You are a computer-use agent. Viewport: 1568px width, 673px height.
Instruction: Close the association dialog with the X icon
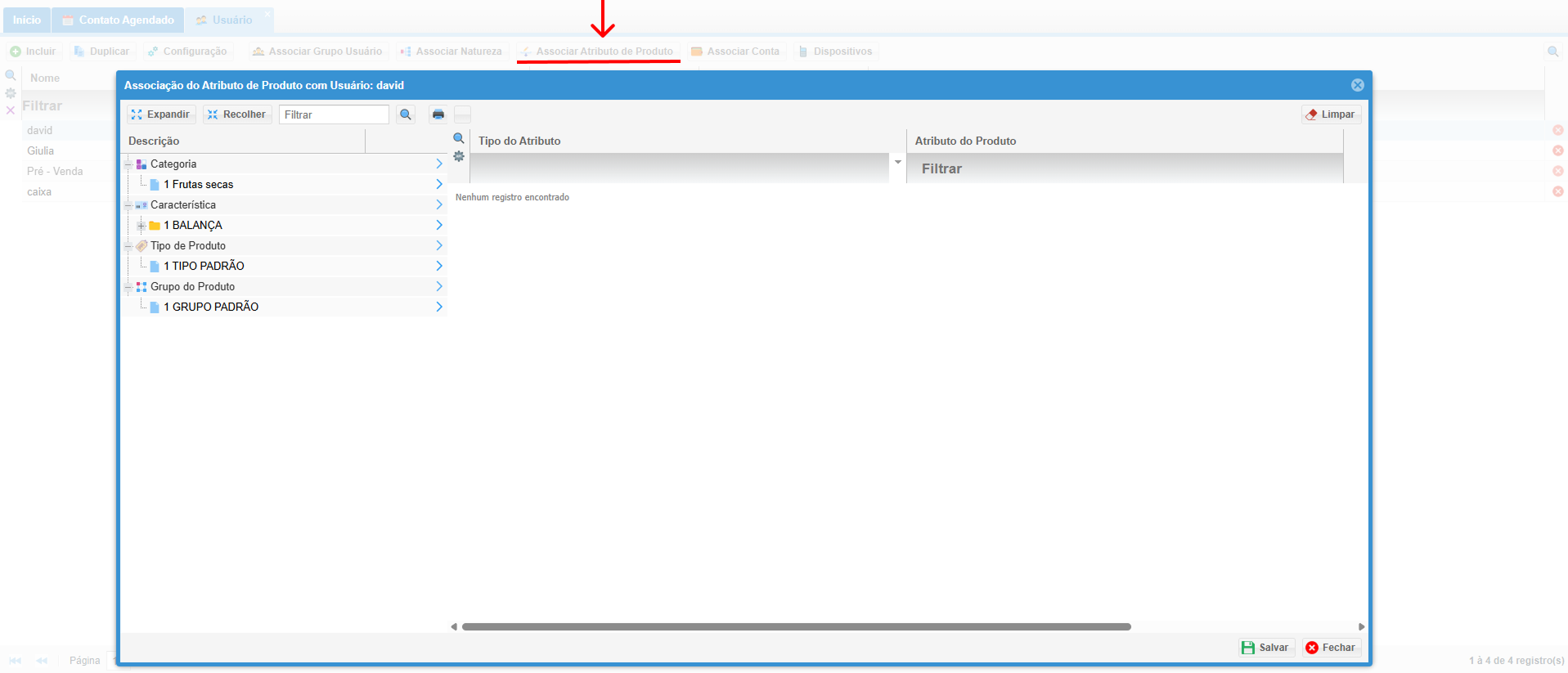[1357, 85]
